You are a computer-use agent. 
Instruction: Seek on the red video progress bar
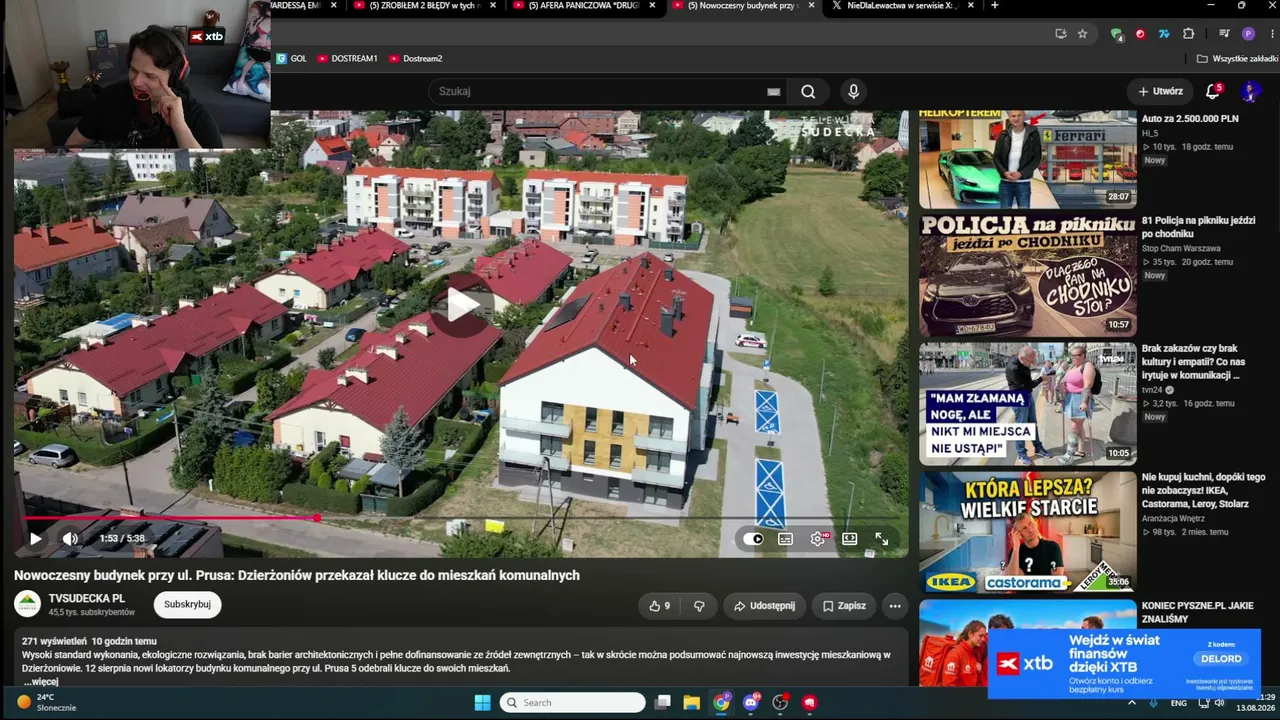click(461, 518)
